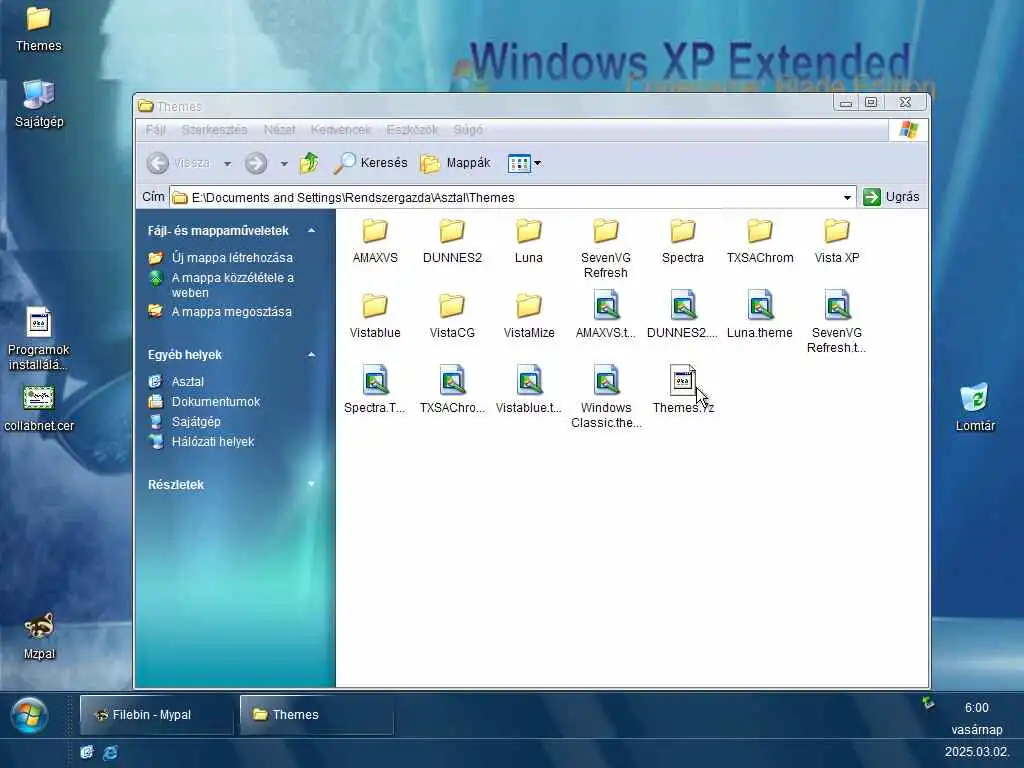Click the Forward arrow button
The height and width of the screenshot is (768, 1024).
256,163
